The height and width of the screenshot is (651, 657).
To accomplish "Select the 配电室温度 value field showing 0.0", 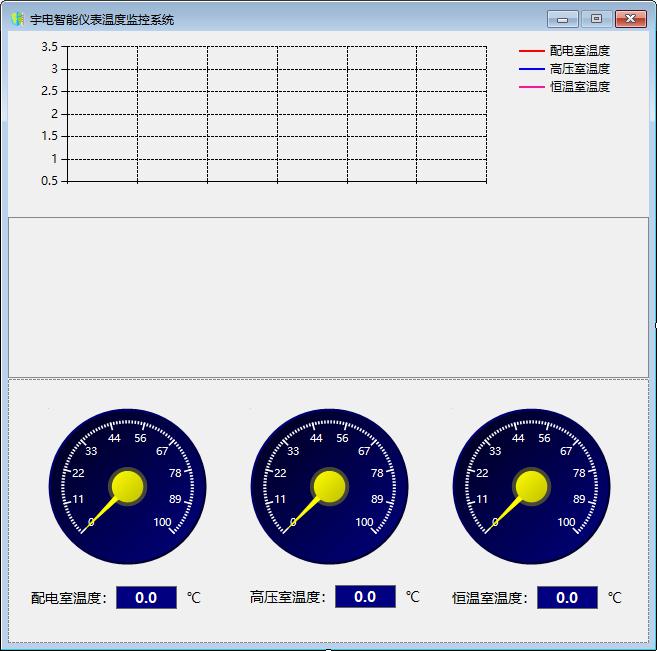I will tap(146, 598).
